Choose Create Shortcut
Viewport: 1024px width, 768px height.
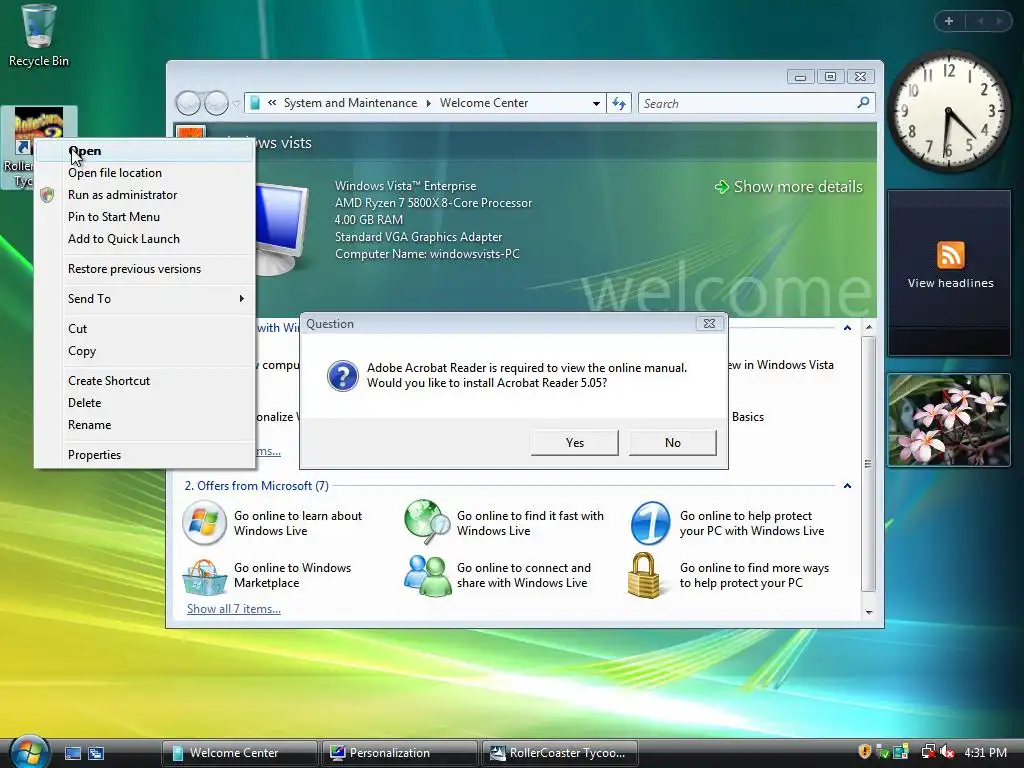click(x=144, y=381)
